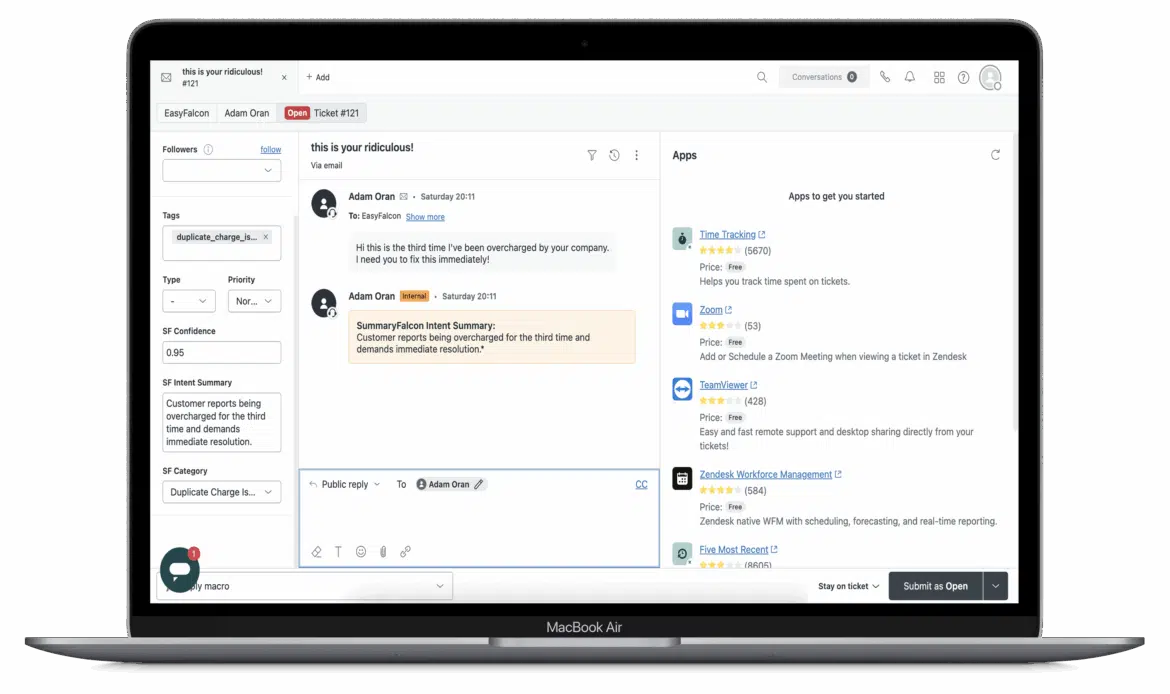The image size is (1170, 694).
Task: Remove the duplicate_charge_is tag
Action: [x=266, y=237]
